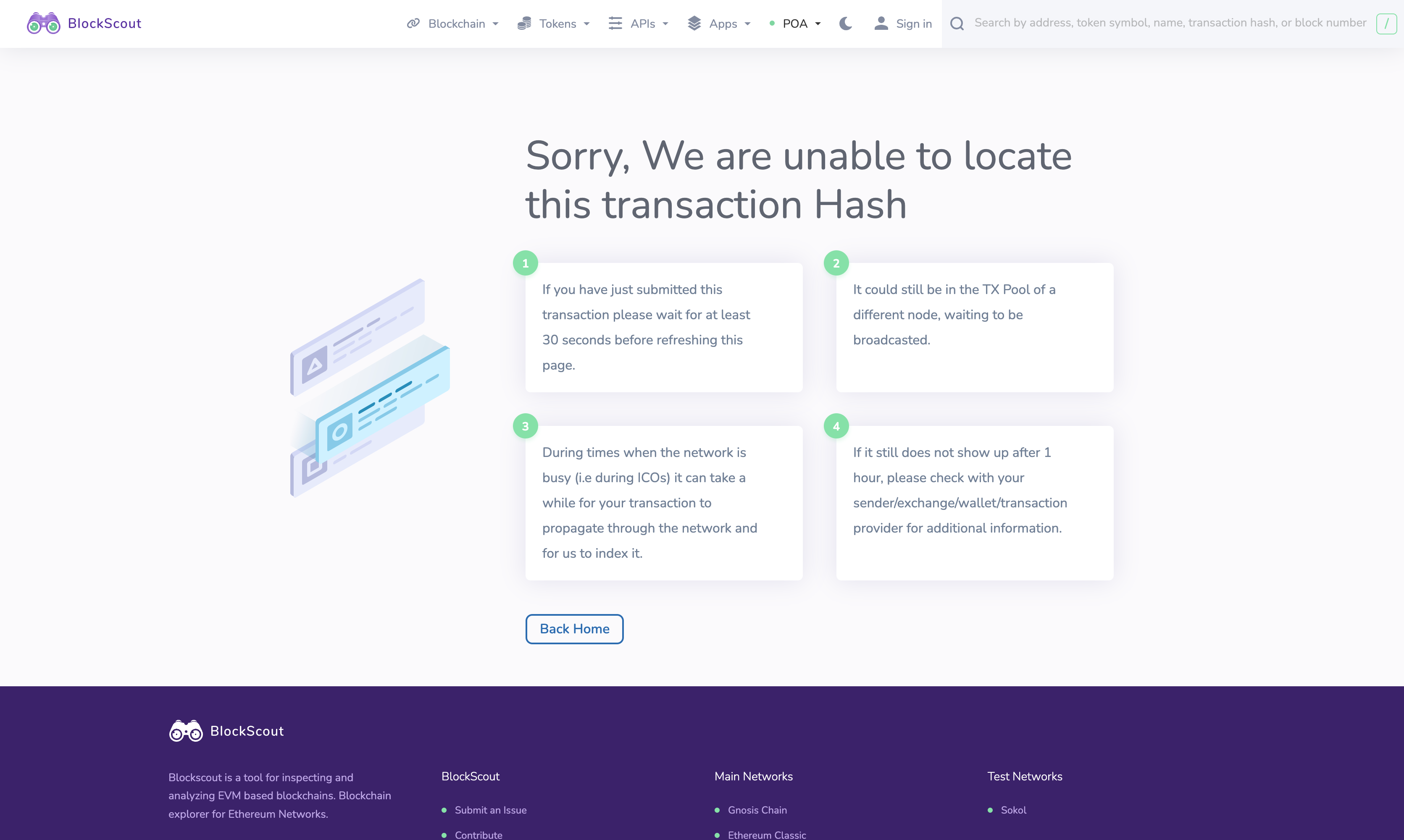The image size is (1404, 840).
Task: Open the POA network selector
Action: 795,23
